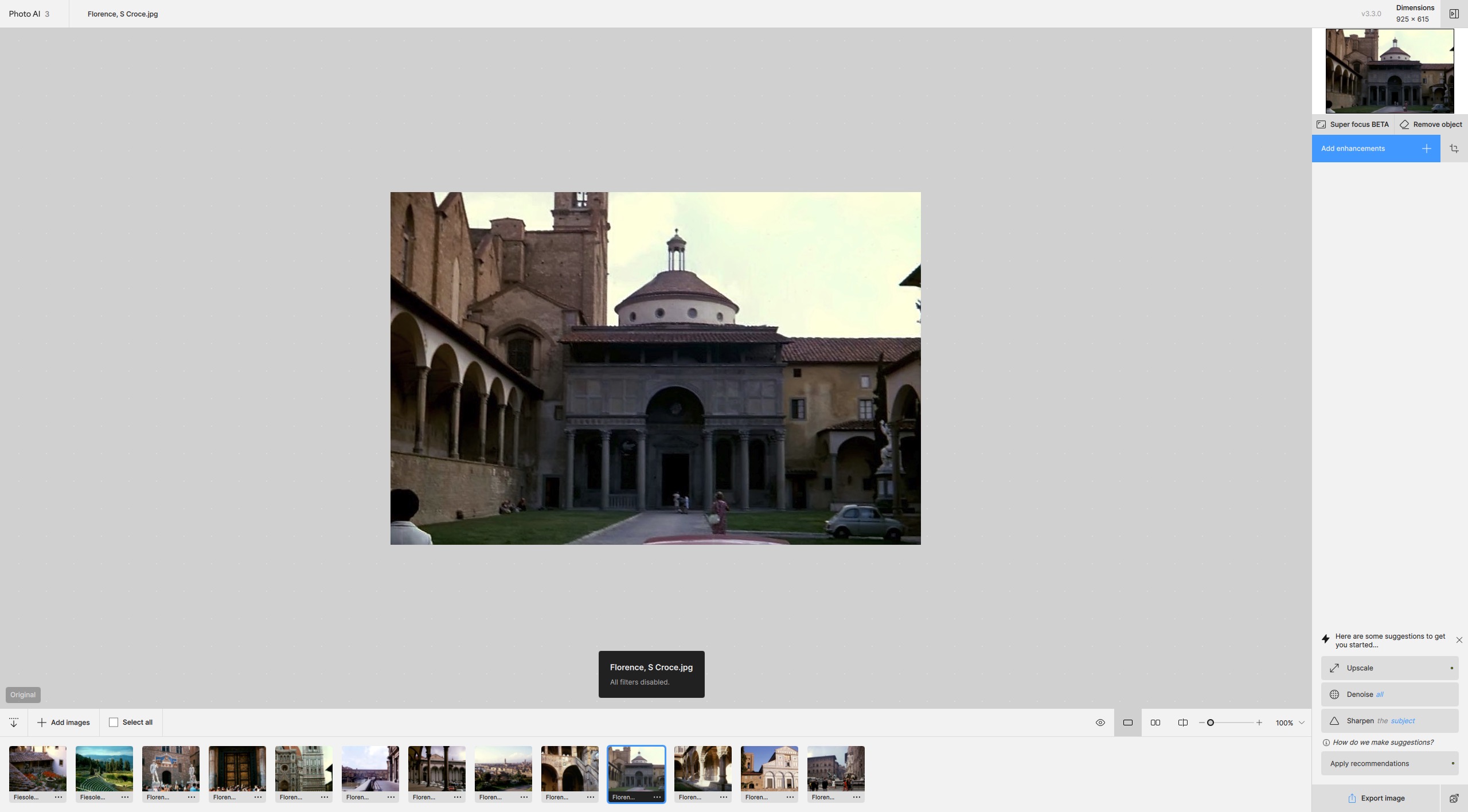This screenshot has width=1468, height=812.
Task: Open the Remove object tool
Action: coord(1431,124)
